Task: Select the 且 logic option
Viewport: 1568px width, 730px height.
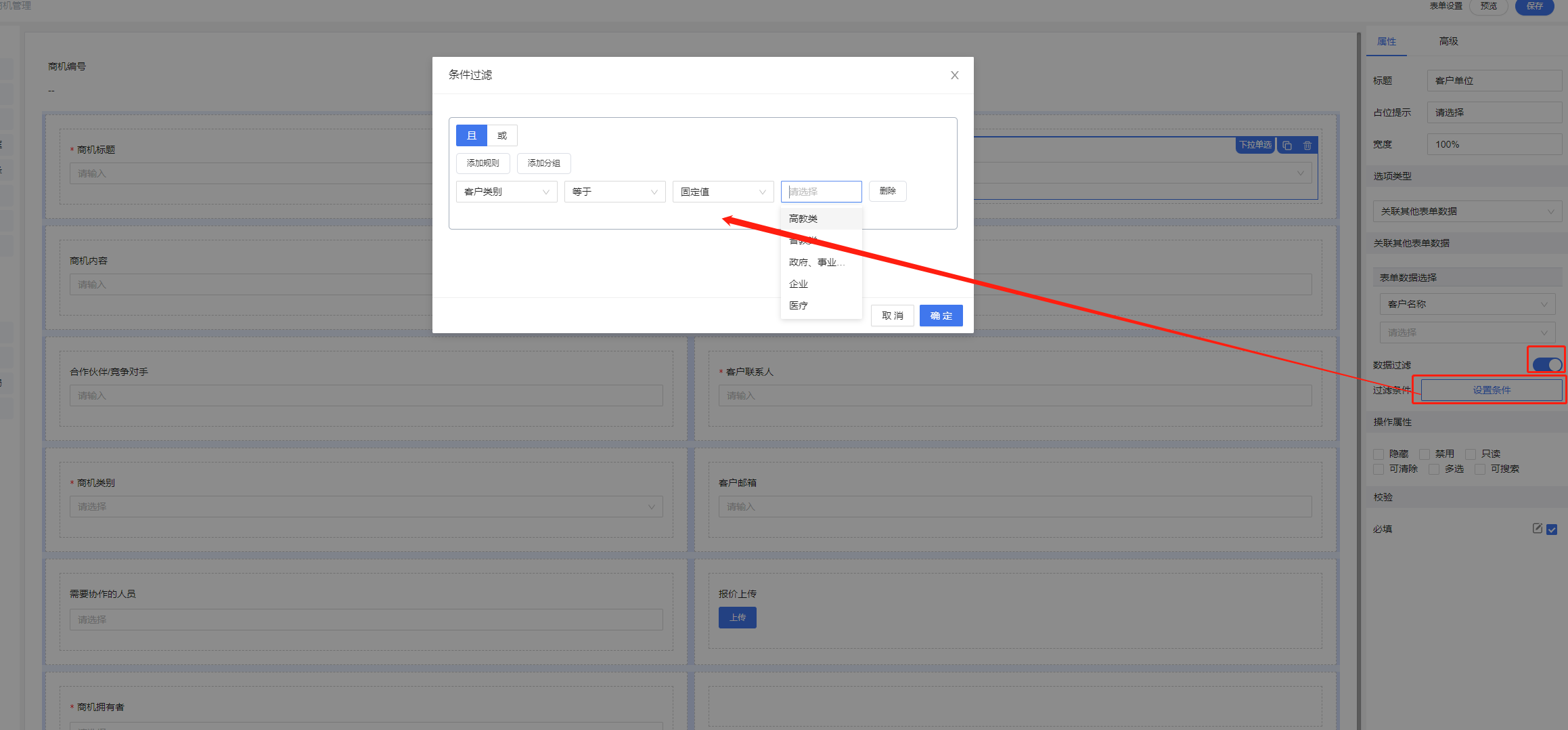Action: pos(472,135)
